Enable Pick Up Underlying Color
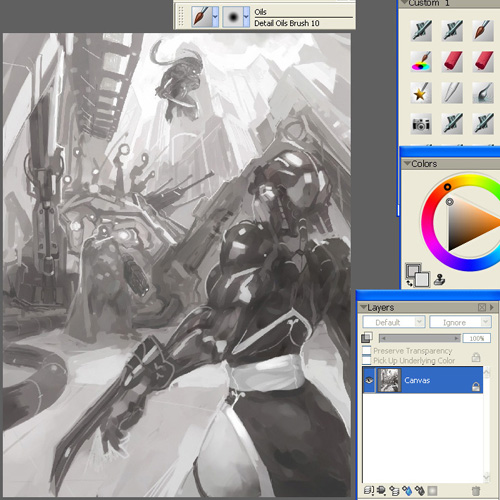 367,360
